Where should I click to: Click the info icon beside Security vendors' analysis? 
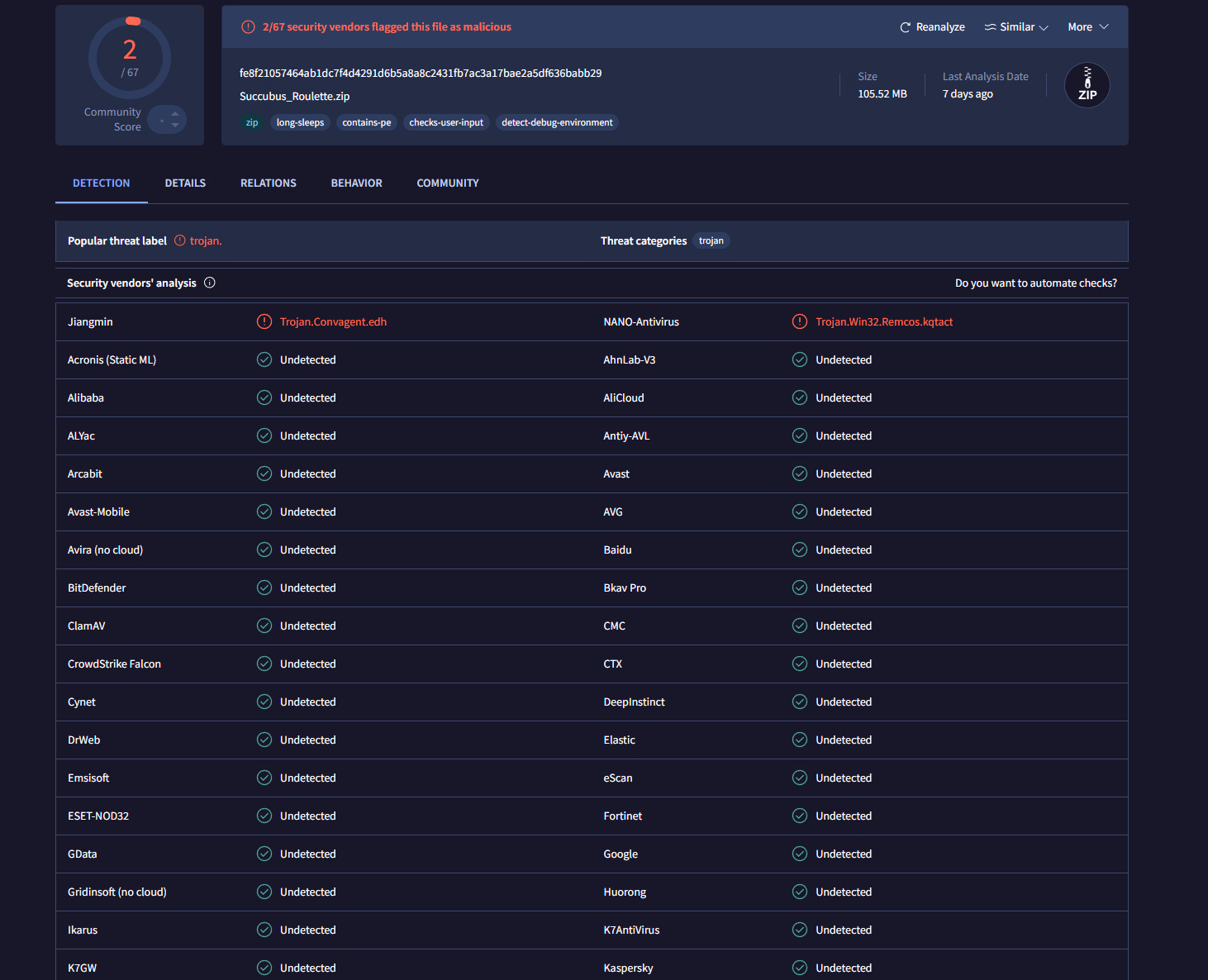point(210,283)
